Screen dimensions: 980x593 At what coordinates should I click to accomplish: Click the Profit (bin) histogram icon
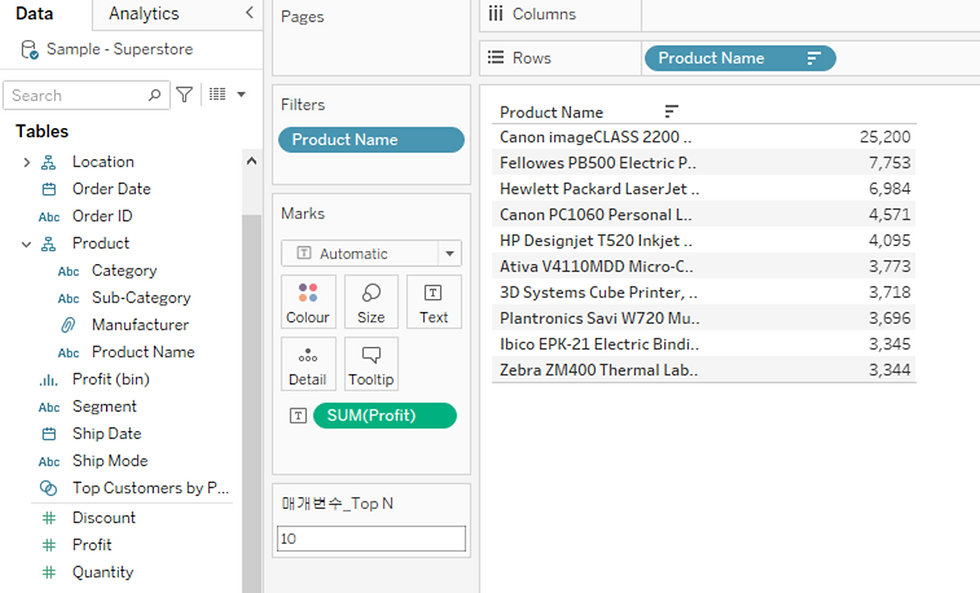49,379
